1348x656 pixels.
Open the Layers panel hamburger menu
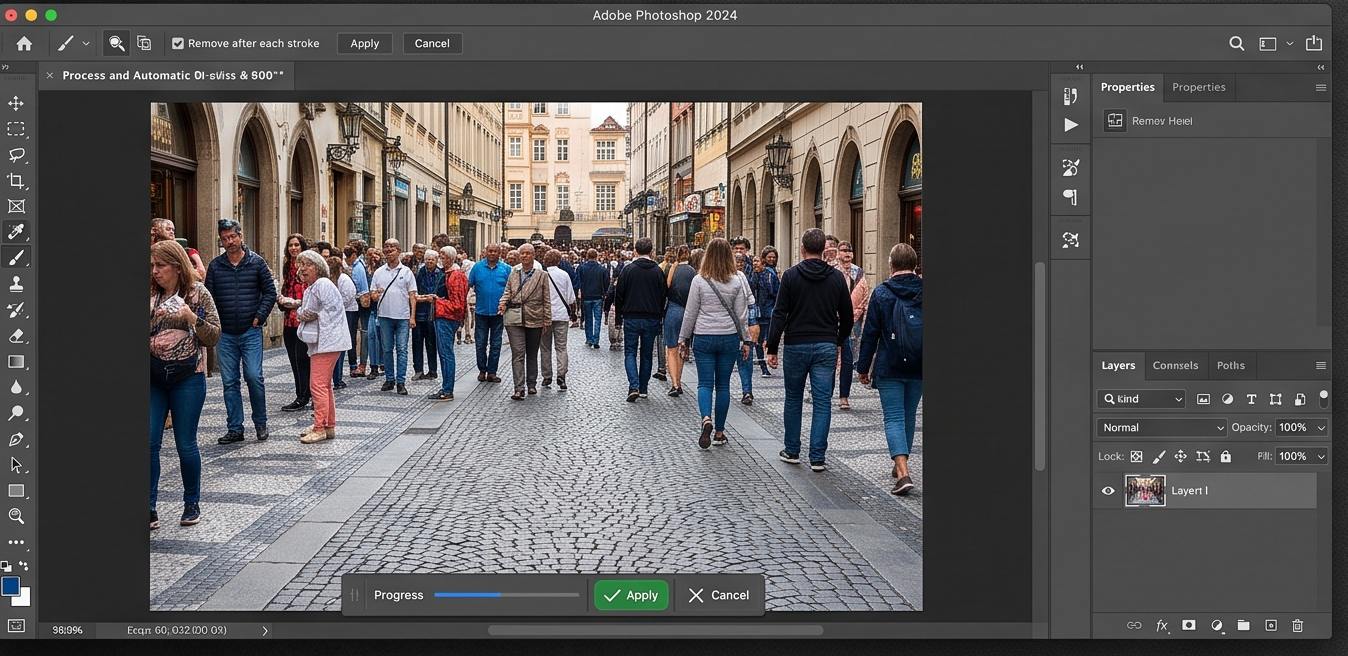(1321, 365)
